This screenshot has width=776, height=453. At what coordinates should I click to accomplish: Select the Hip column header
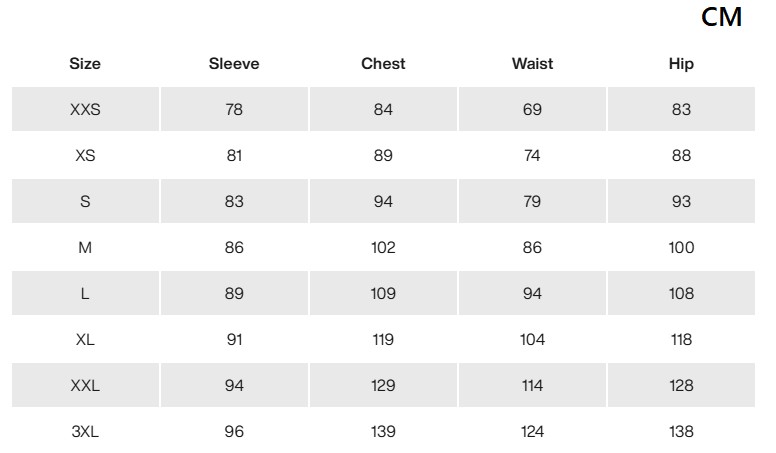pos(681,63)
